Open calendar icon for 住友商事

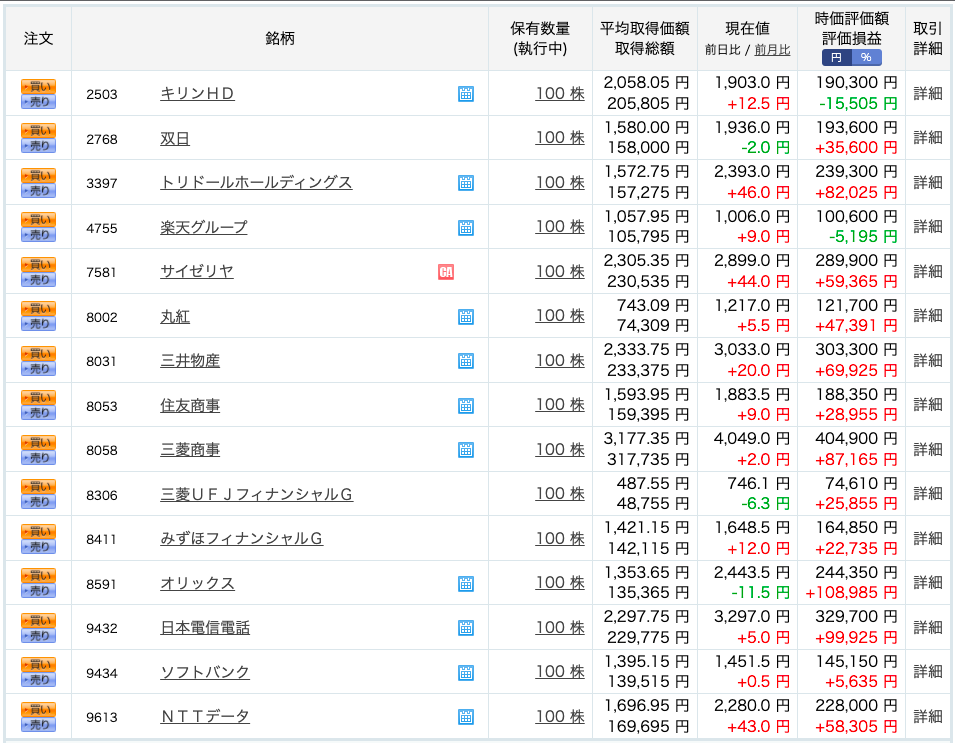click(x=466, y=406)
